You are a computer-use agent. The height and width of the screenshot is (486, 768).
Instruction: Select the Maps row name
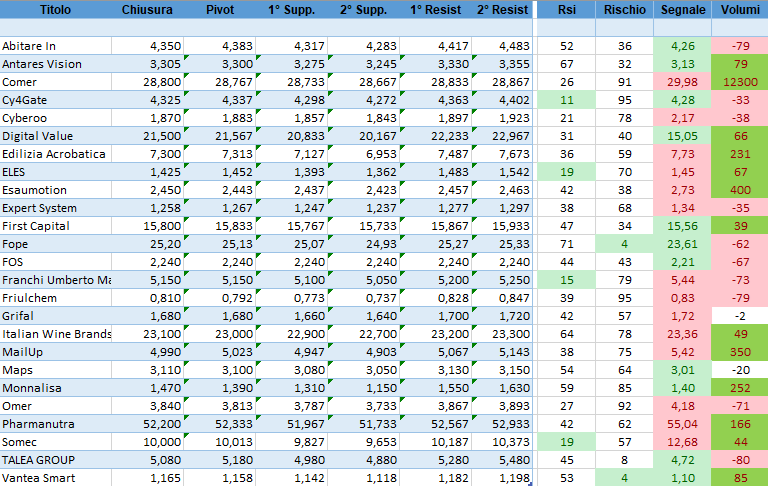pos(55,370)
